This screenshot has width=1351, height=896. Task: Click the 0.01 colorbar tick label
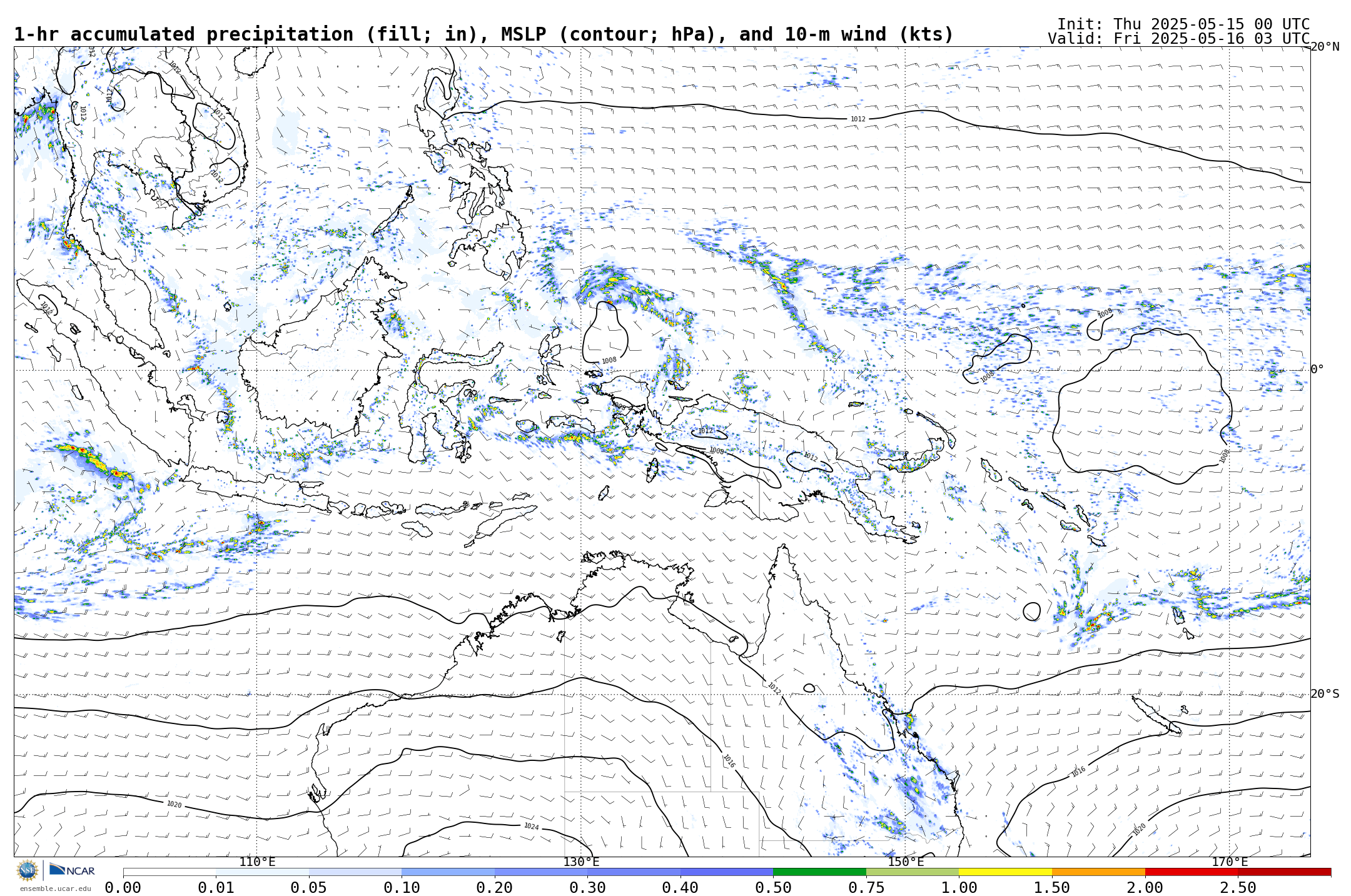coord(216,888)
